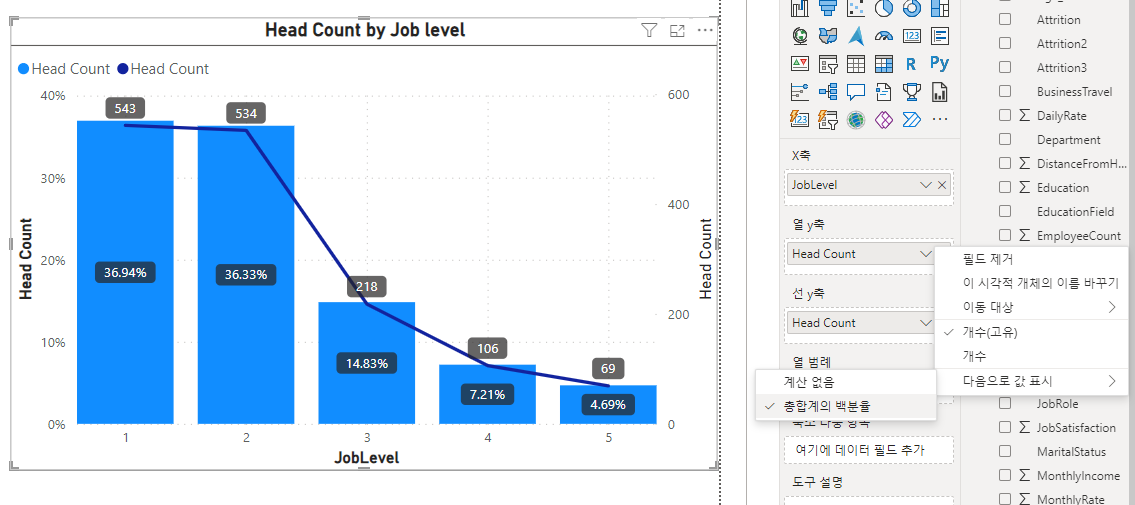Click the light blue Head Count legend entry
Image resolution: width=1135 pixels, height=505 pixels.
(63, 69)
